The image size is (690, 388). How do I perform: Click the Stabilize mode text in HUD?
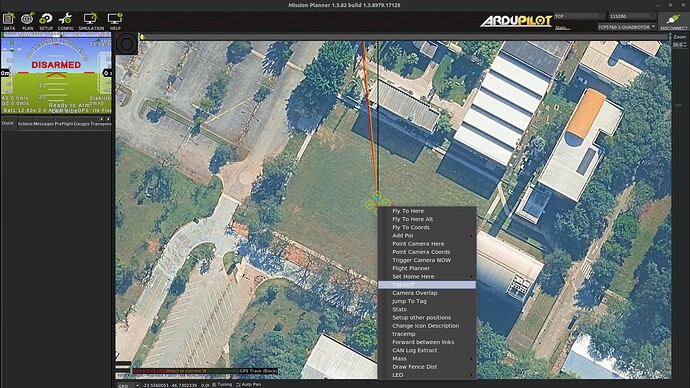pyautogui.click(x=100, y=98)
